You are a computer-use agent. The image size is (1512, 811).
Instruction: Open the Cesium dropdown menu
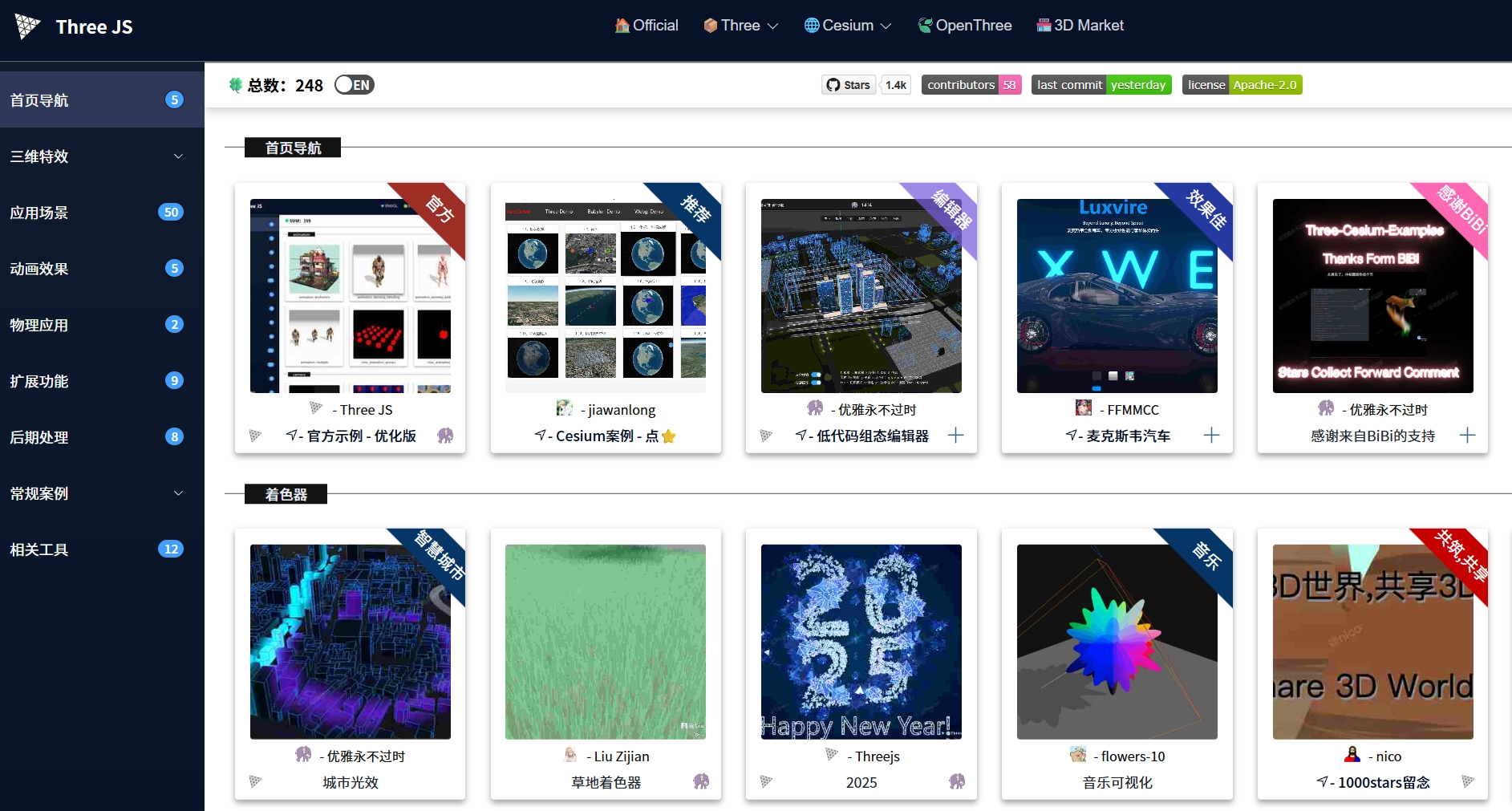click(847, 26)
